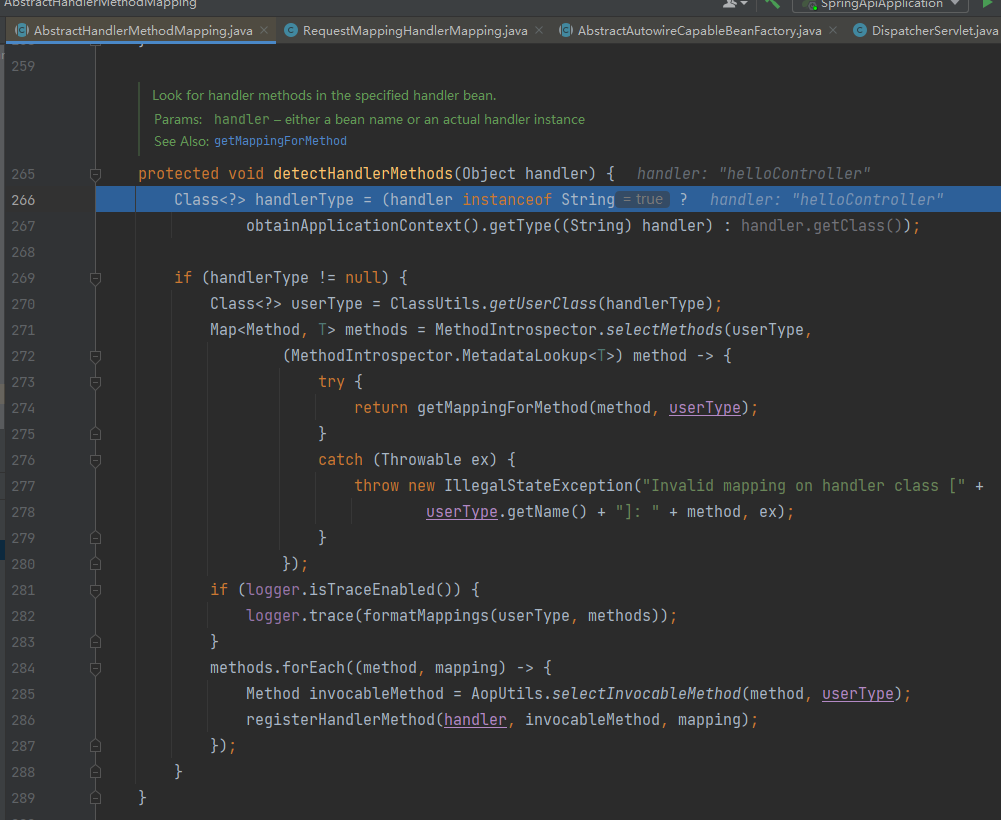Click class icon on AbstractAutowireCapableBeanFactory.java tab

565,31
